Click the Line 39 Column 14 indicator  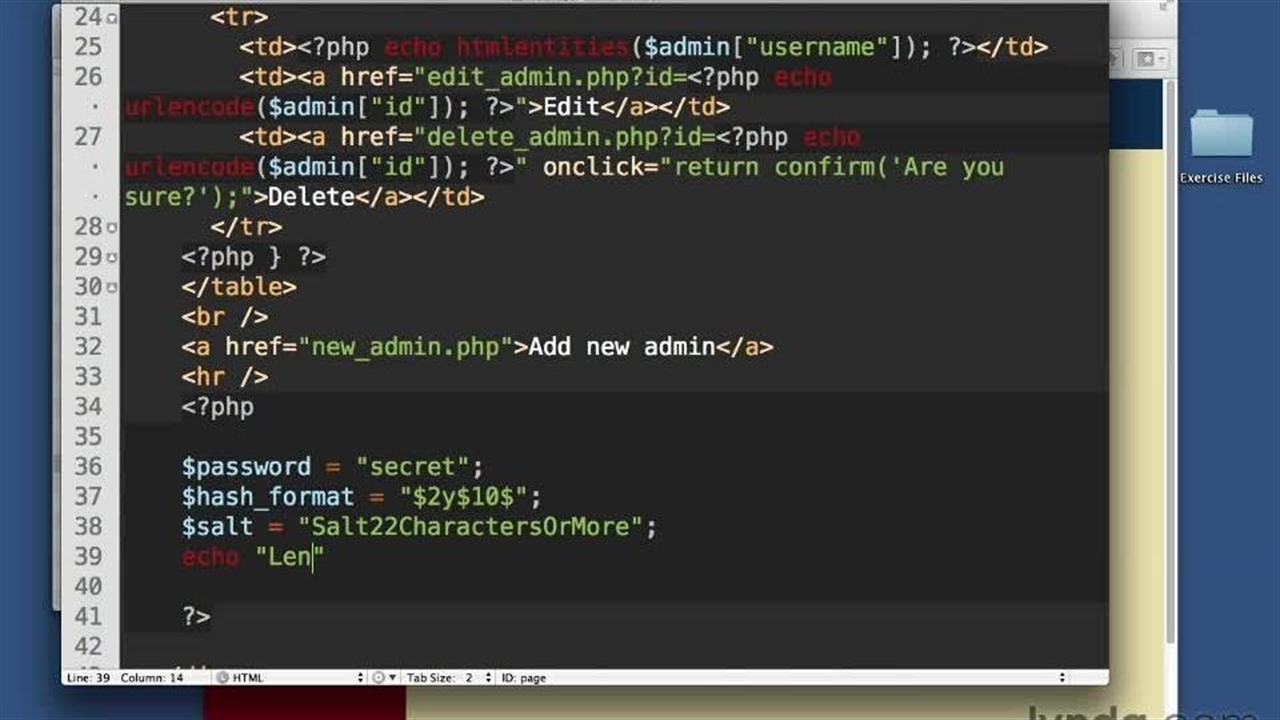(x=126, y=678)
